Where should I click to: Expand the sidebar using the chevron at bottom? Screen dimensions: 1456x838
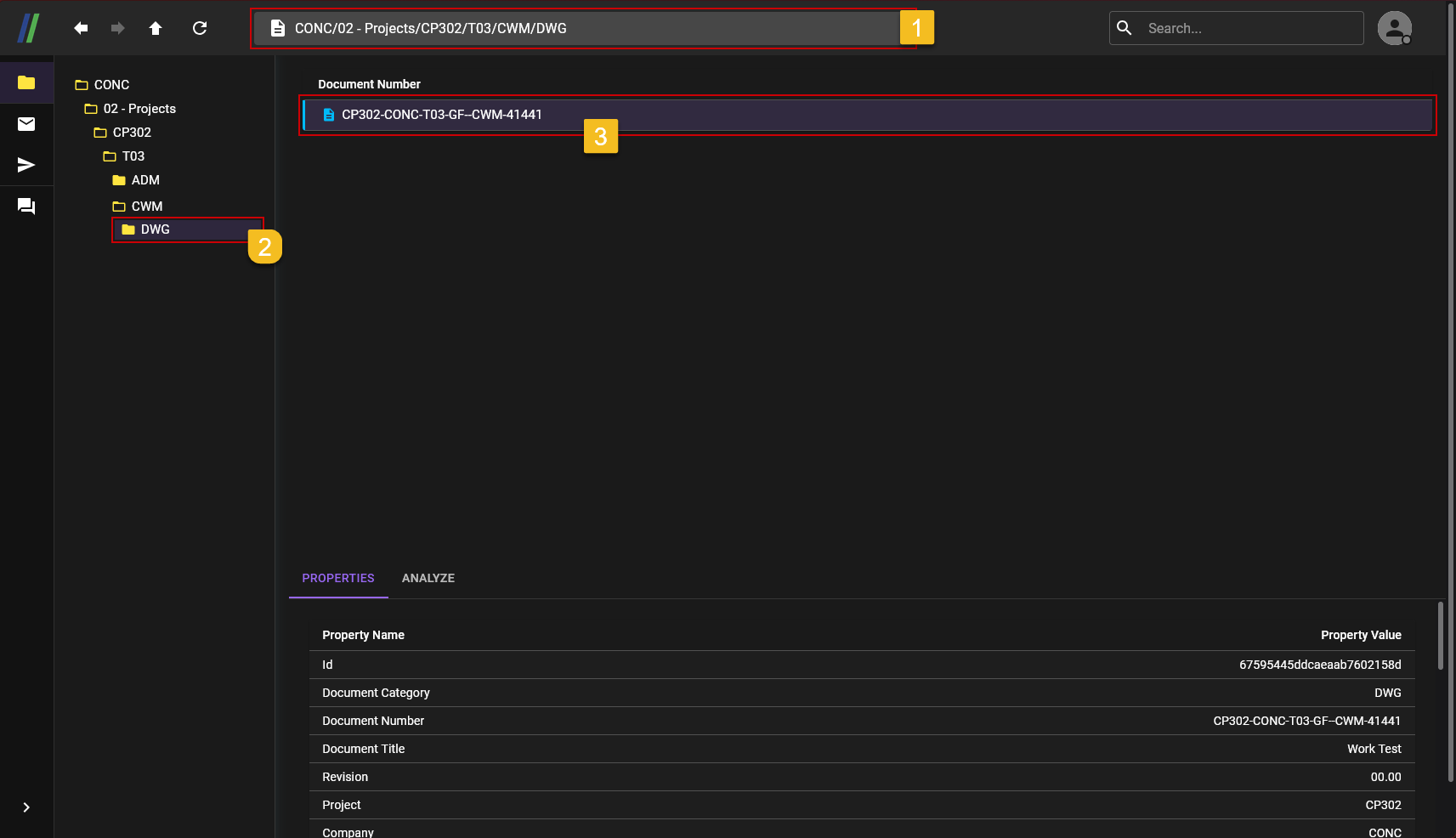coord(25,807)
